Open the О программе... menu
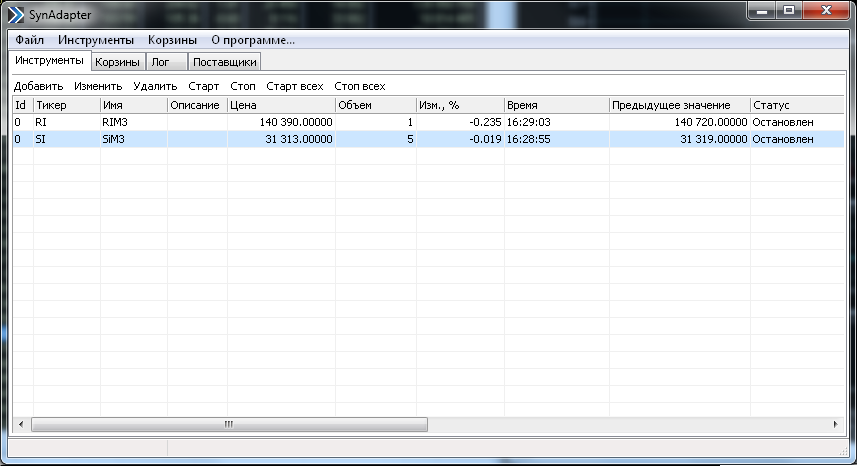The height and width of the screenshot is (466, 857). point(253,40)
